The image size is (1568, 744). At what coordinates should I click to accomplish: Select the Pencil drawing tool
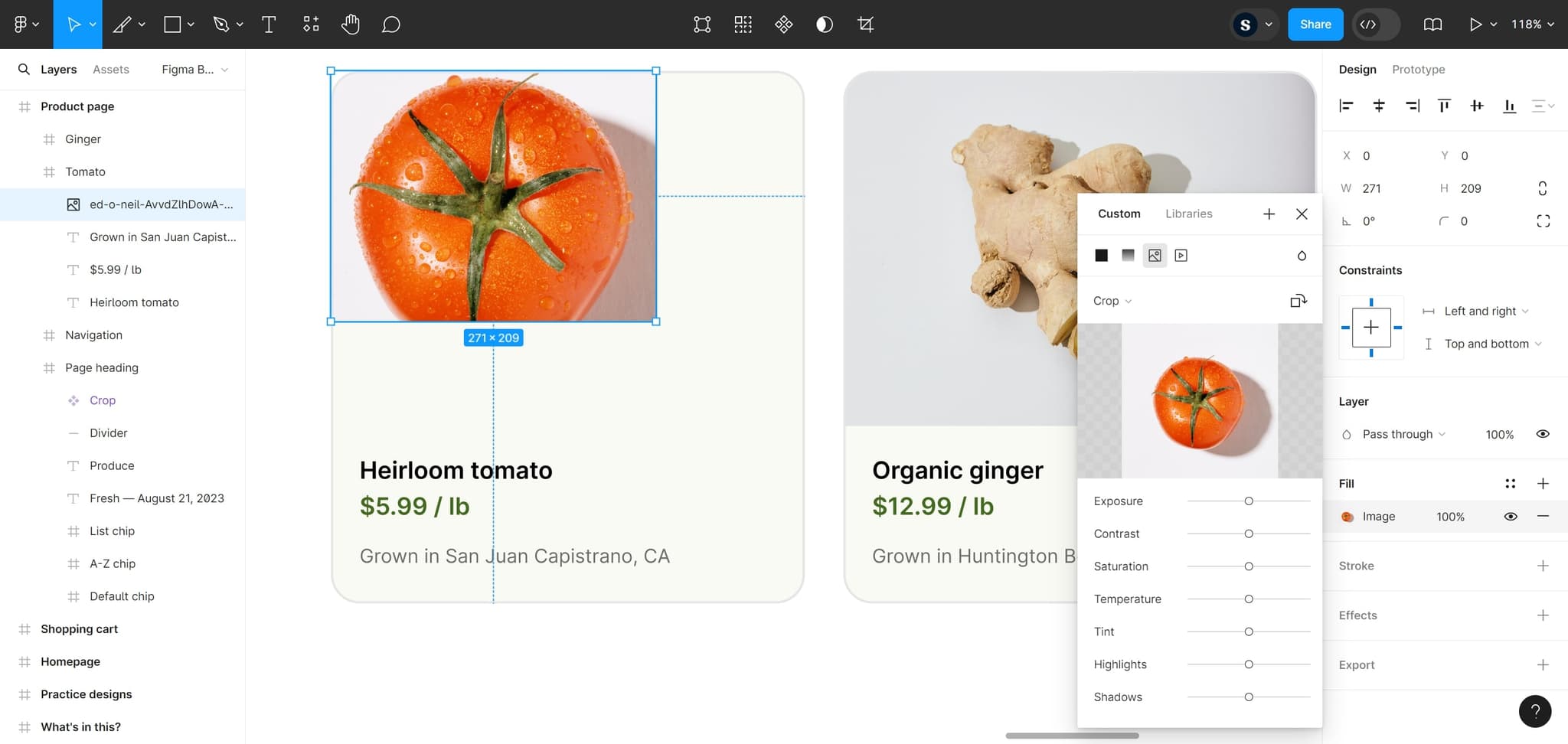[x=123, y=24]
